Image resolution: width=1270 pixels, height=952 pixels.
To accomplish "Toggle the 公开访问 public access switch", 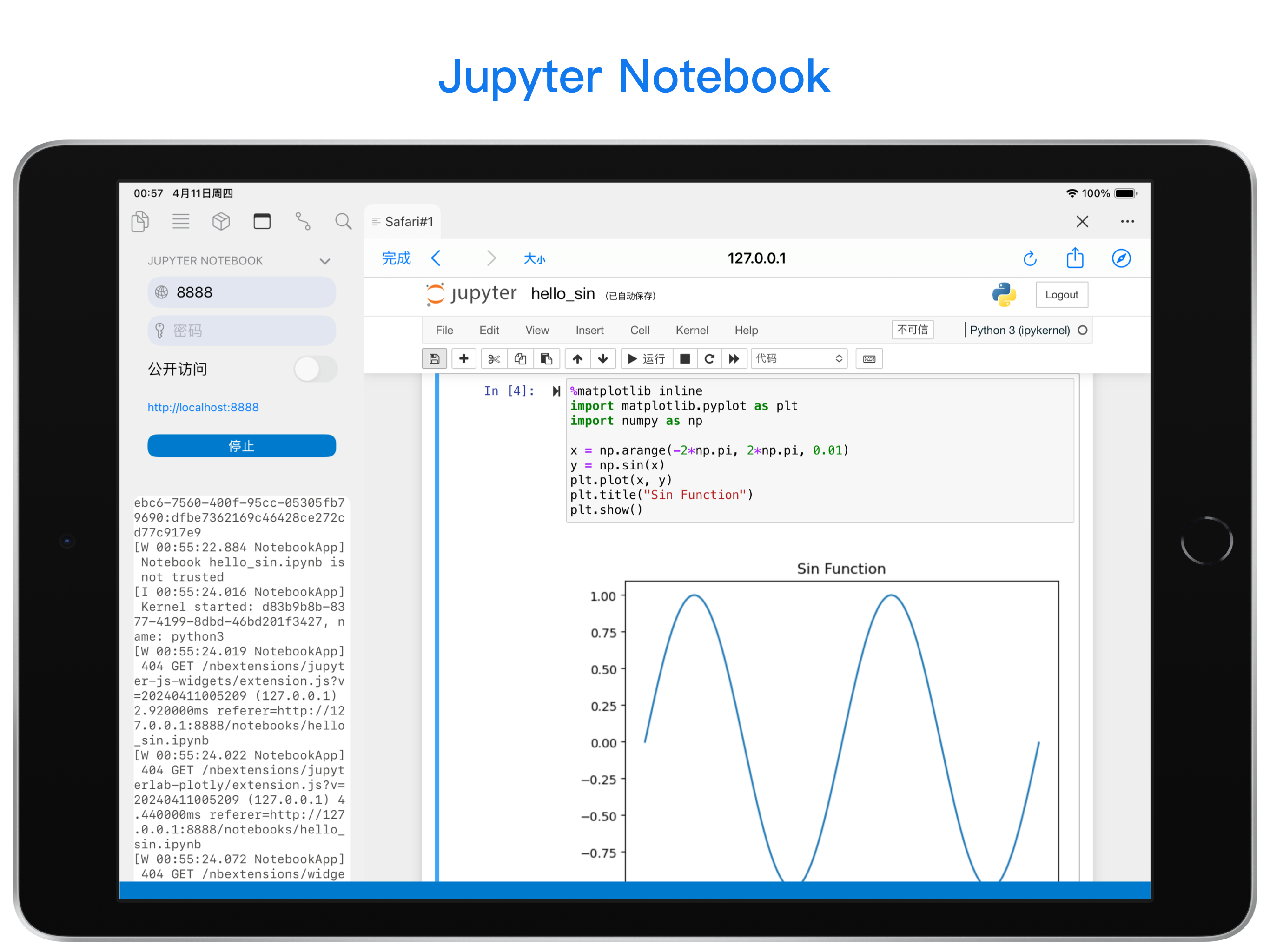I will coord(315,369).
